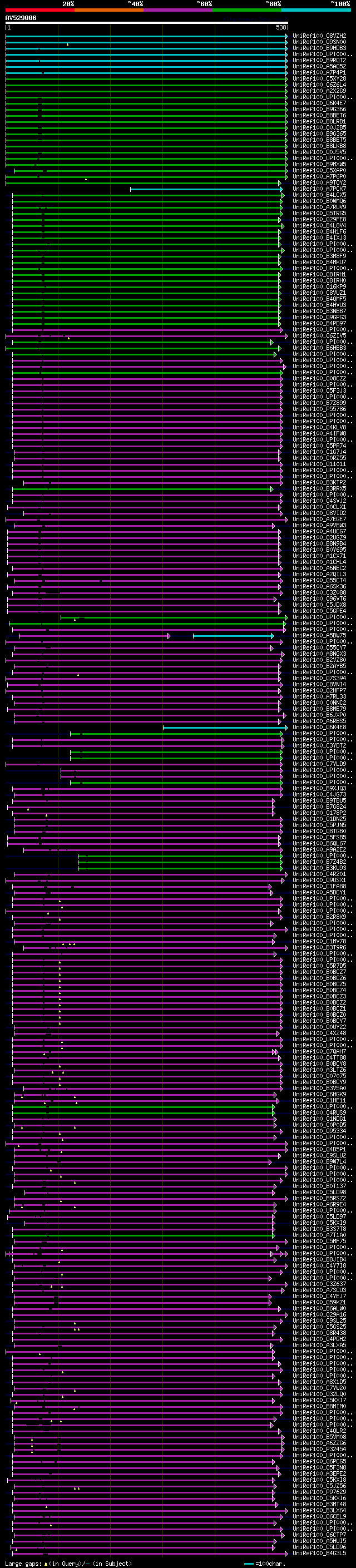Click the query end position 538

point(280,27)
